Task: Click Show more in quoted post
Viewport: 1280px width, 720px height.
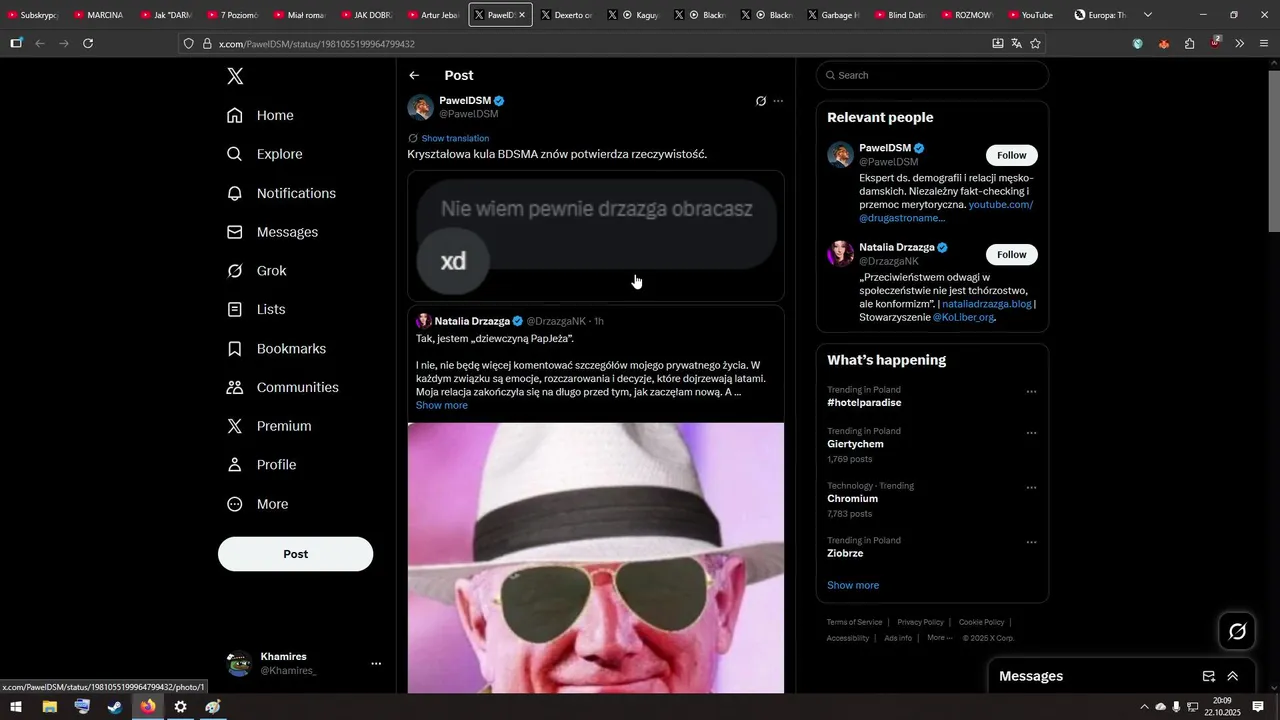Action: click(x=442, y=405)
